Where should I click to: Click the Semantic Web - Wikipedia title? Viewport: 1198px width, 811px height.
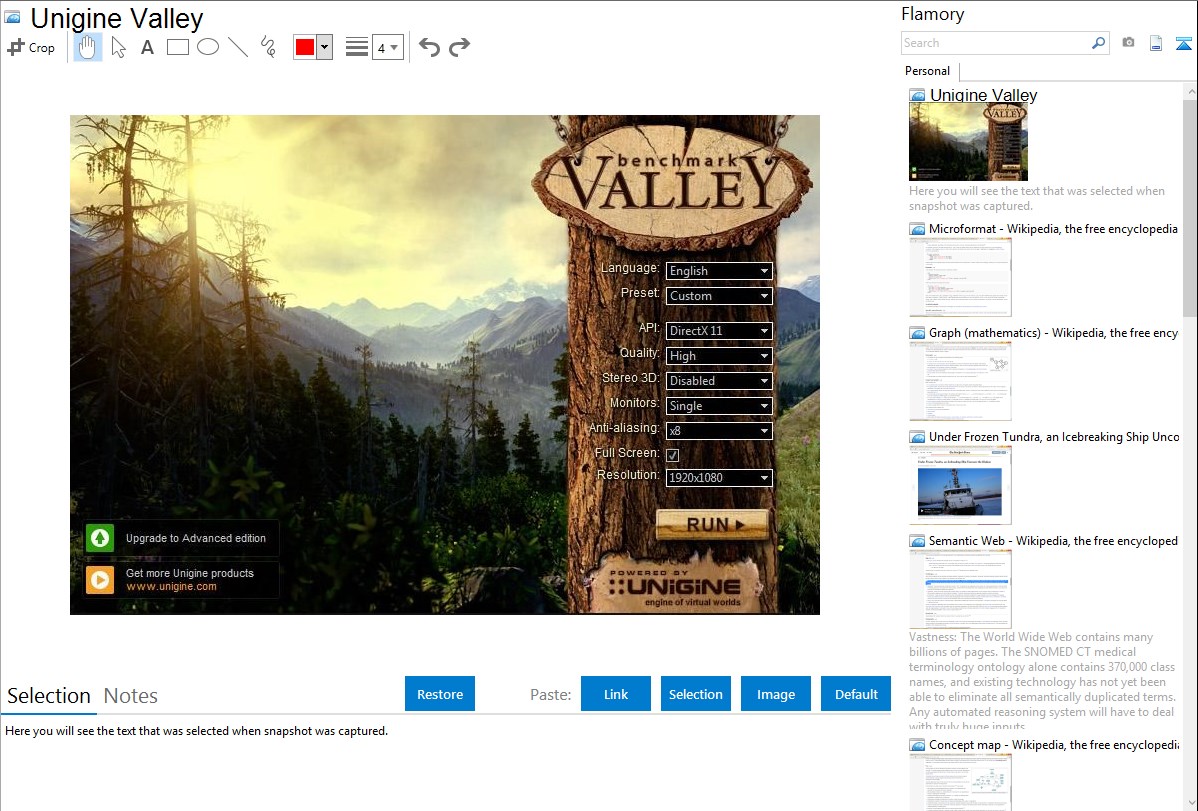(x=1053, y=541)
